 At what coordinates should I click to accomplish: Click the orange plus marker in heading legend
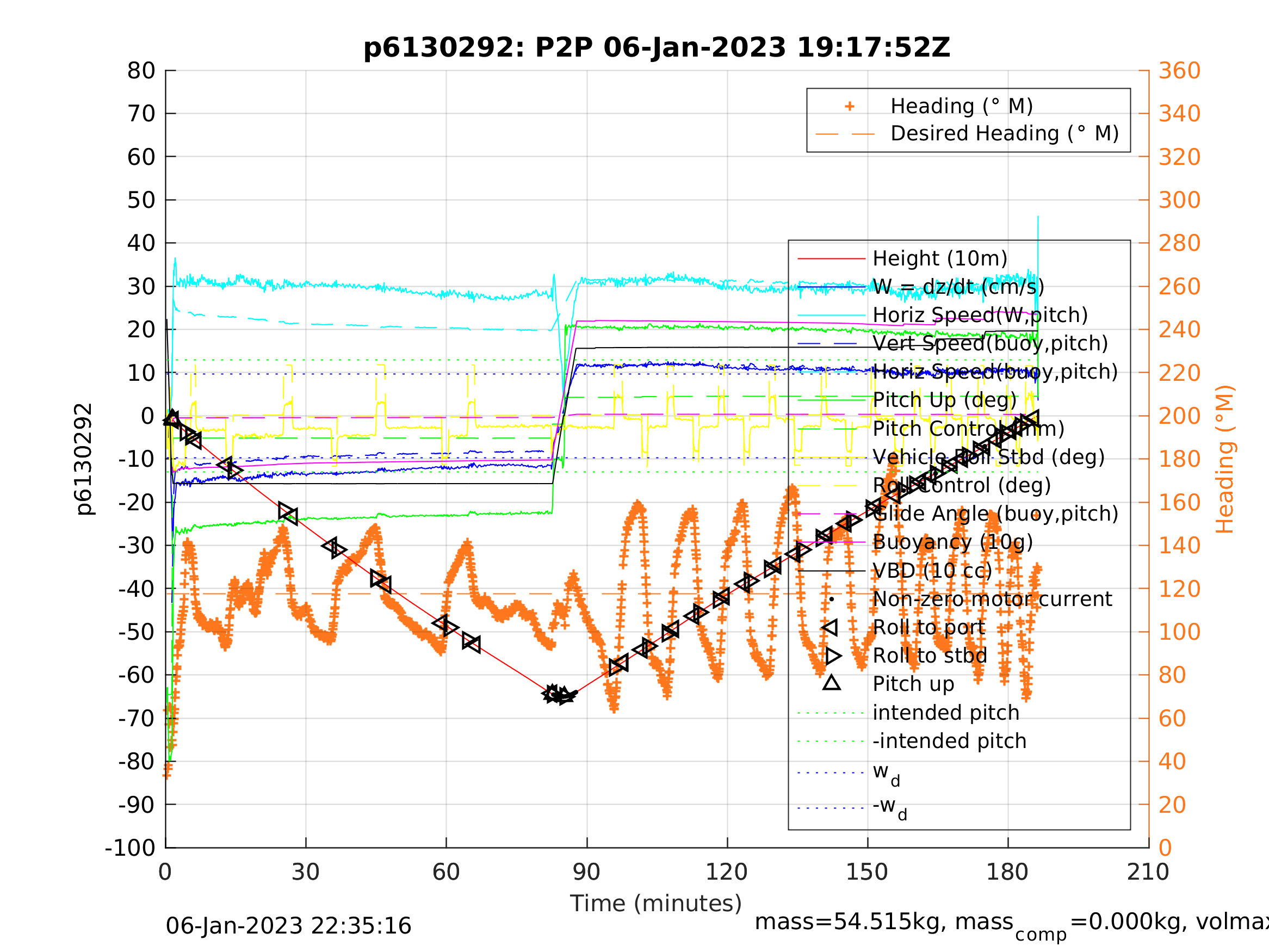(x=850, y=106)
